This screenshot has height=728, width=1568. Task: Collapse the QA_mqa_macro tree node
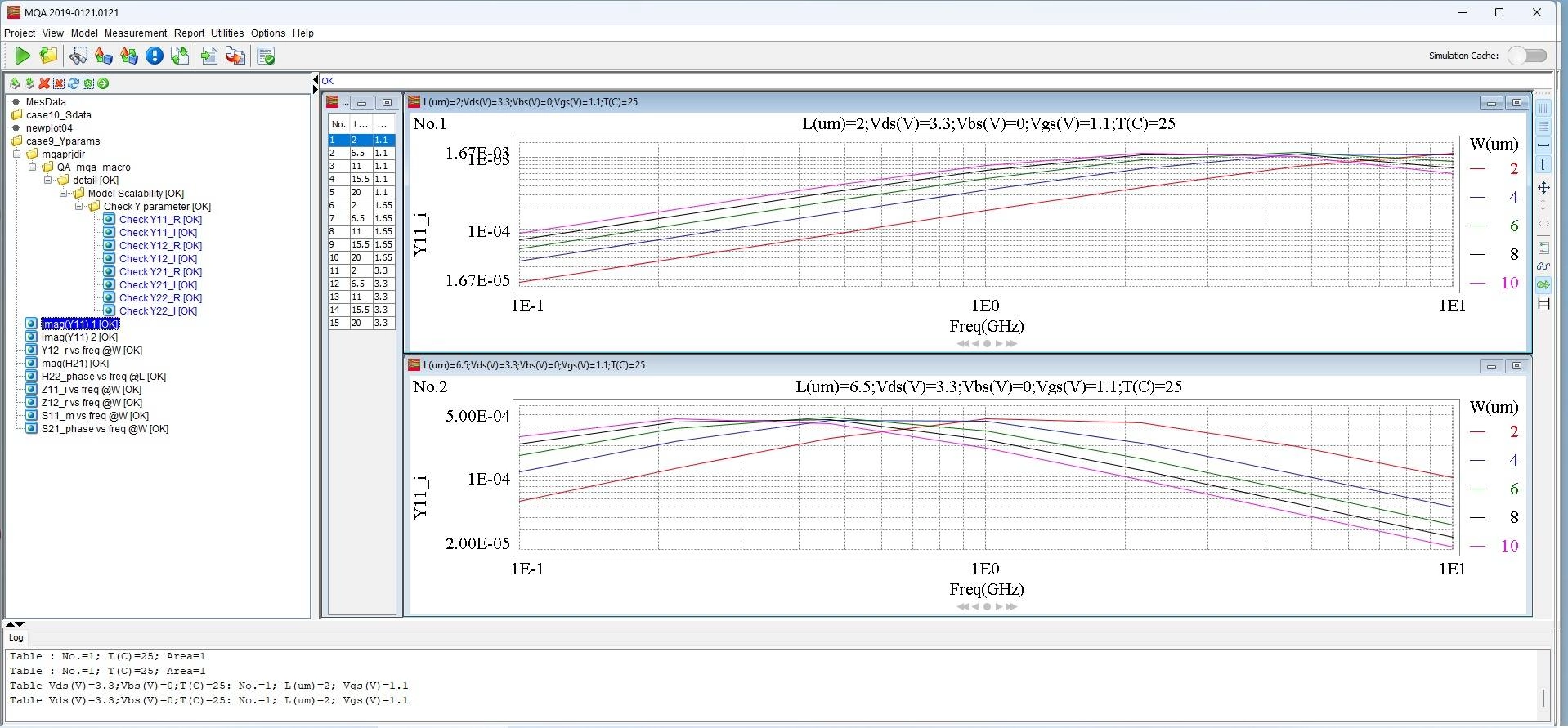coord(33,167)
